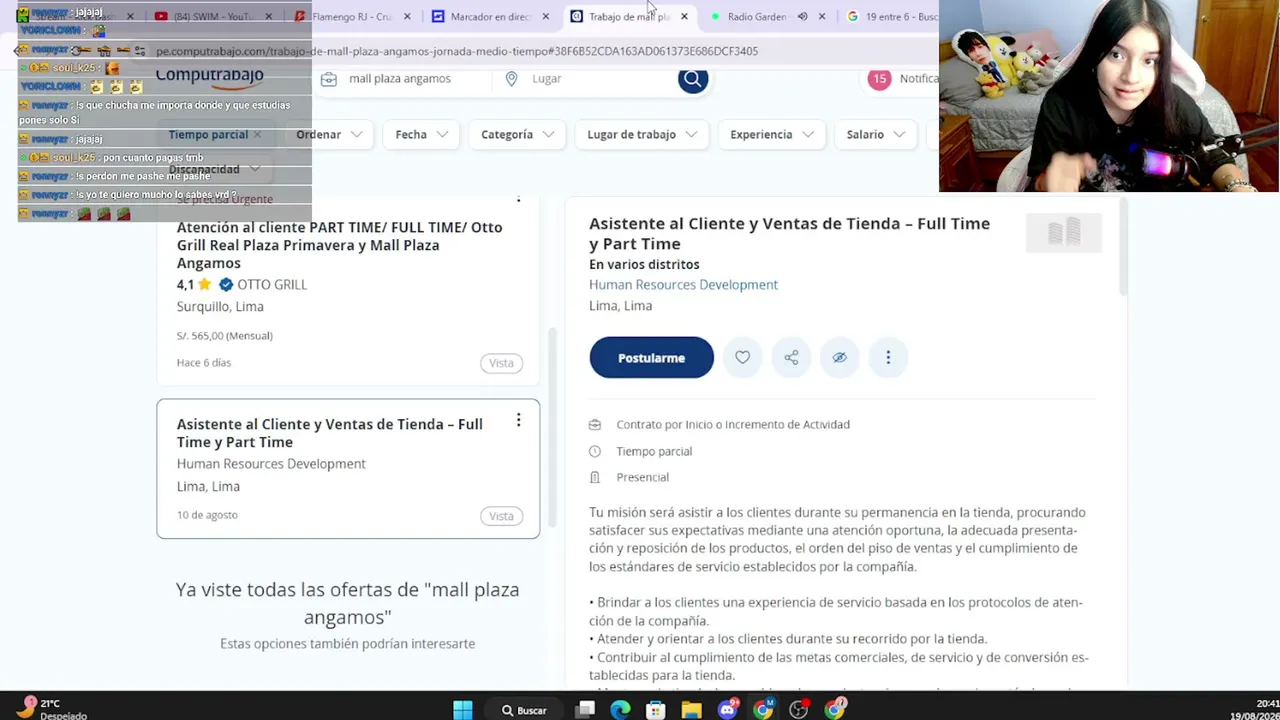
Task: Open OBS Studio from the taskbar
Action: [x=798, y=710]
